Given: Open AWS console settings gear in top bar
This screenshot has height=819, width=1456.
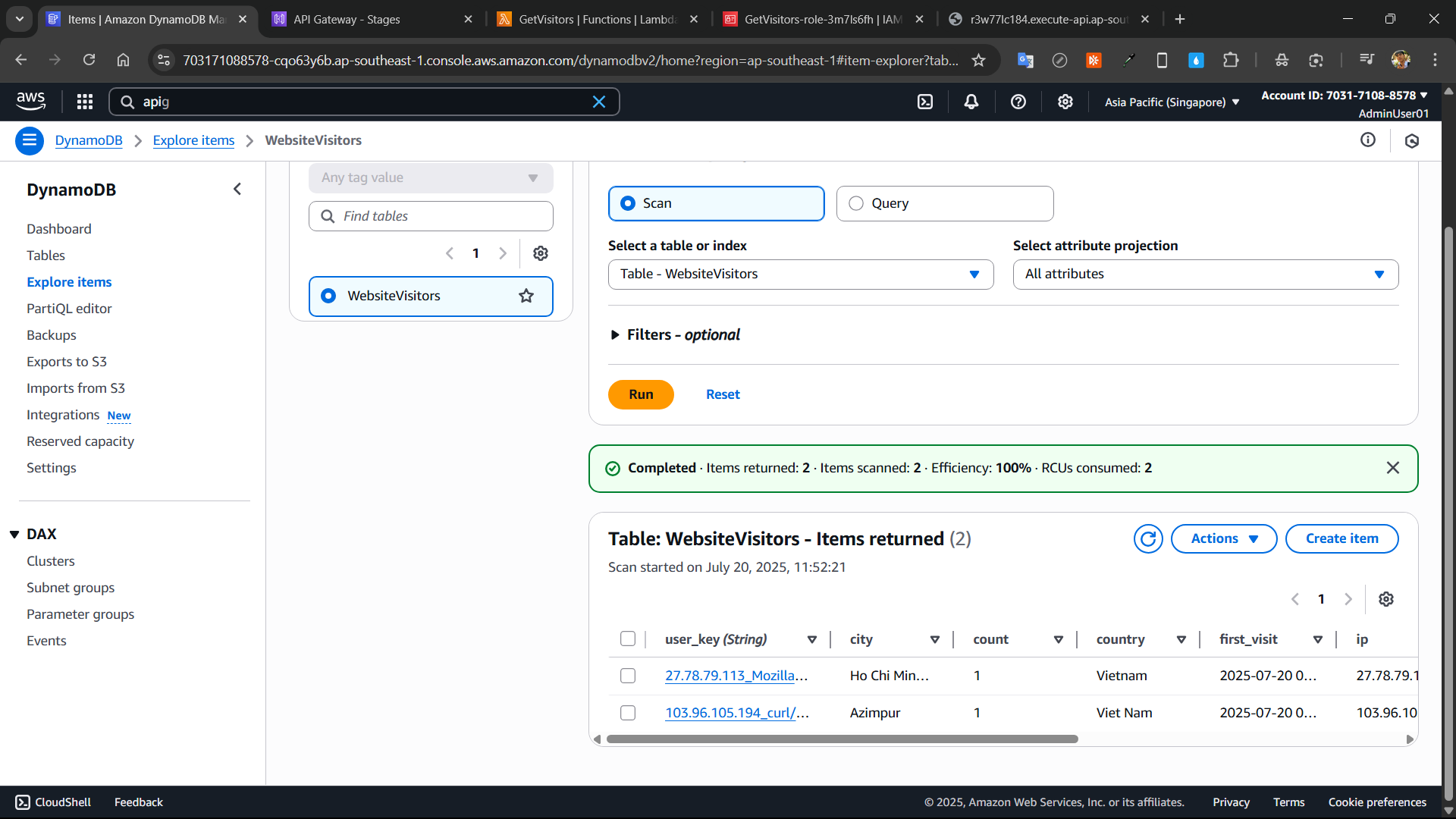Looking at the screenshot, I should click(1065, 102).
